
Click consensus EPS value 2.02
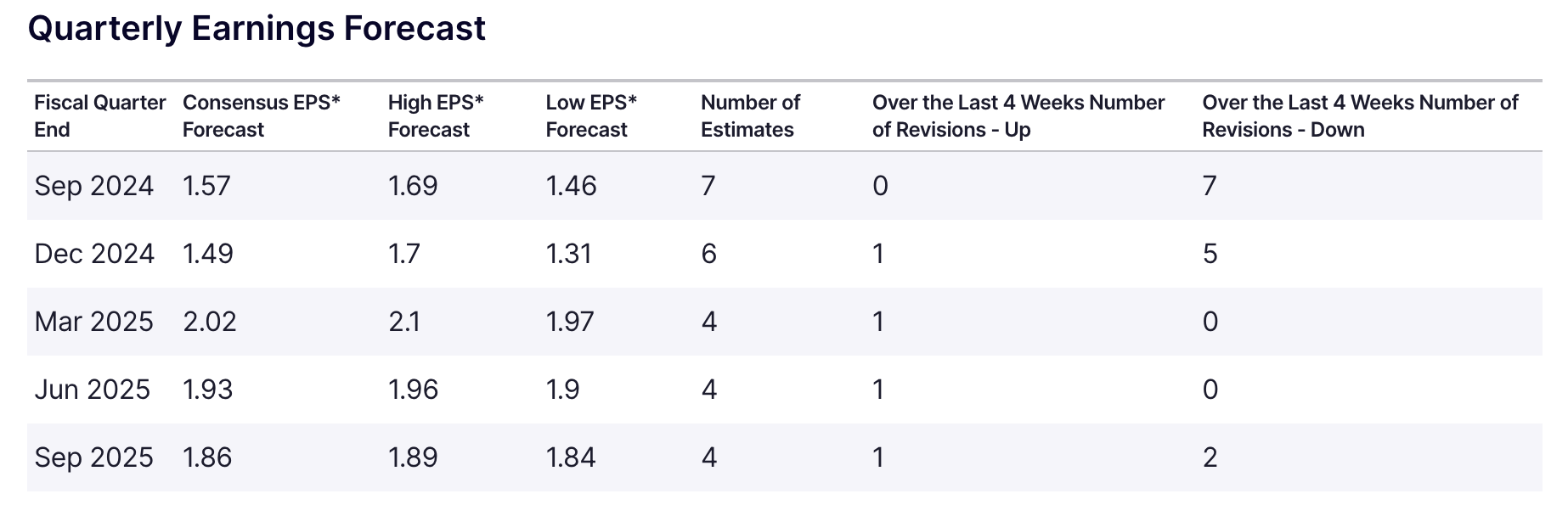[210, 322]
